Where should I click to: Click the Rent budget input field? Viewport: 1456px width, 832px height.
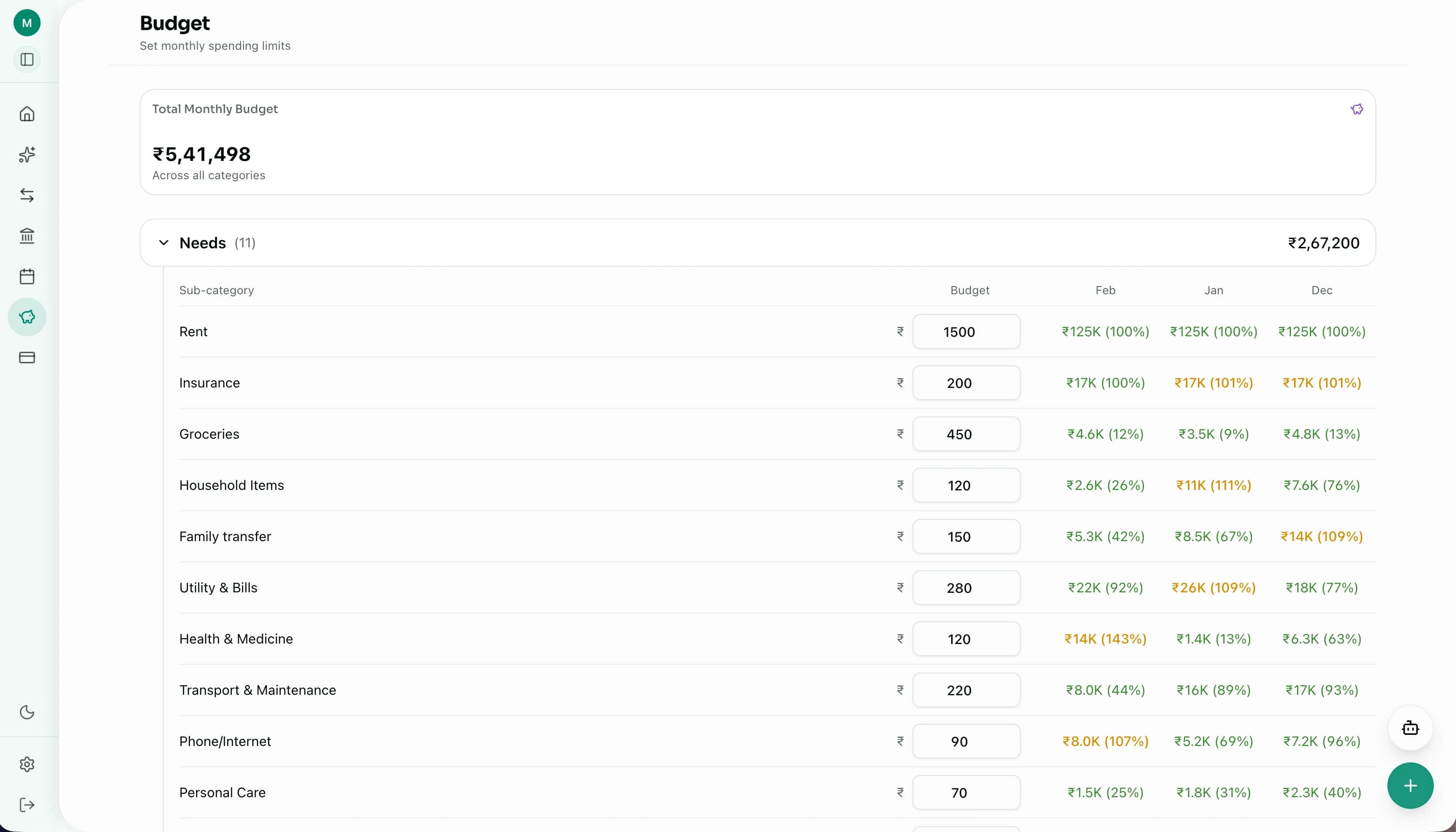[966, 331]
